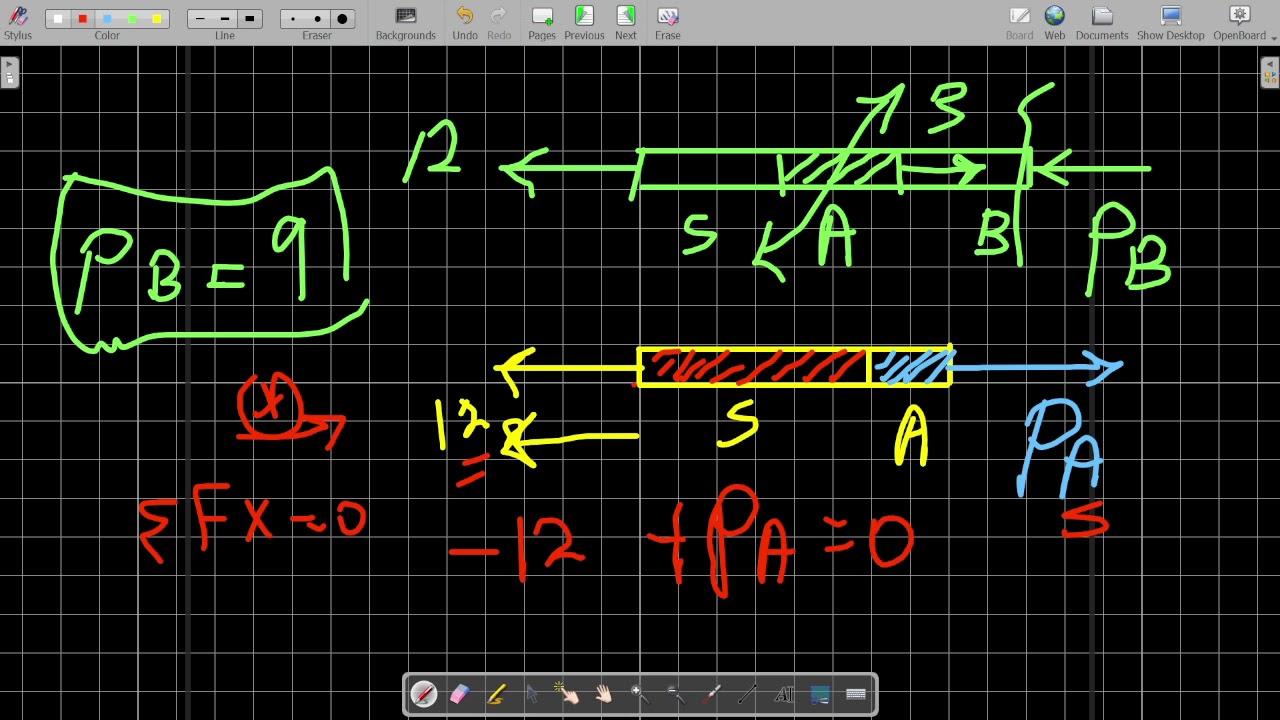Choose the thin line width
The image size is (1280, 720).
point(200,19)
